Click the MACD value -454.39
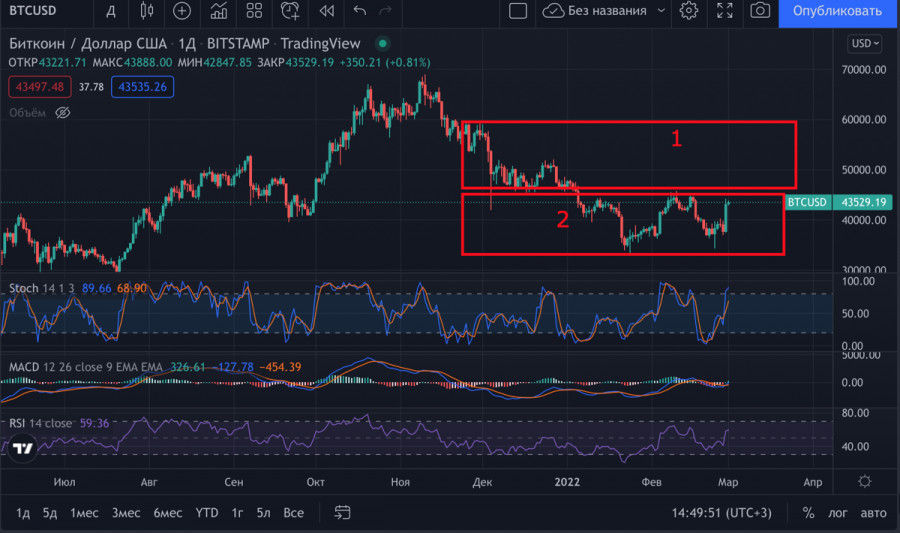The image size is (900, 533). [280, 367]
